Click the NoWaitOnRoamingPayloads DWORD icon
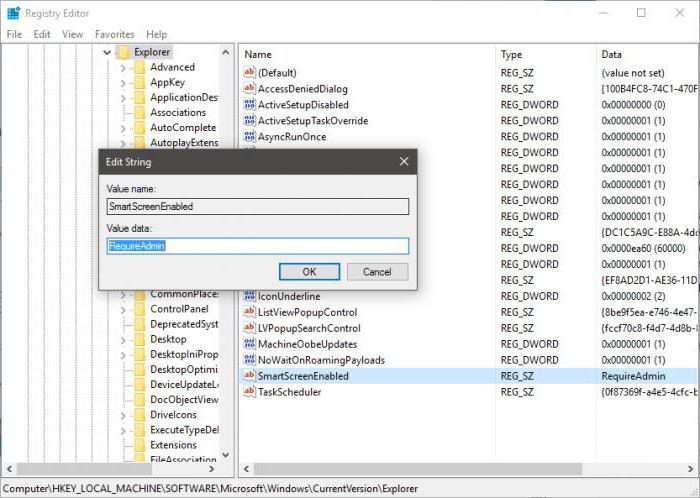This screenshot has width=700, height=498. (250, 360)
